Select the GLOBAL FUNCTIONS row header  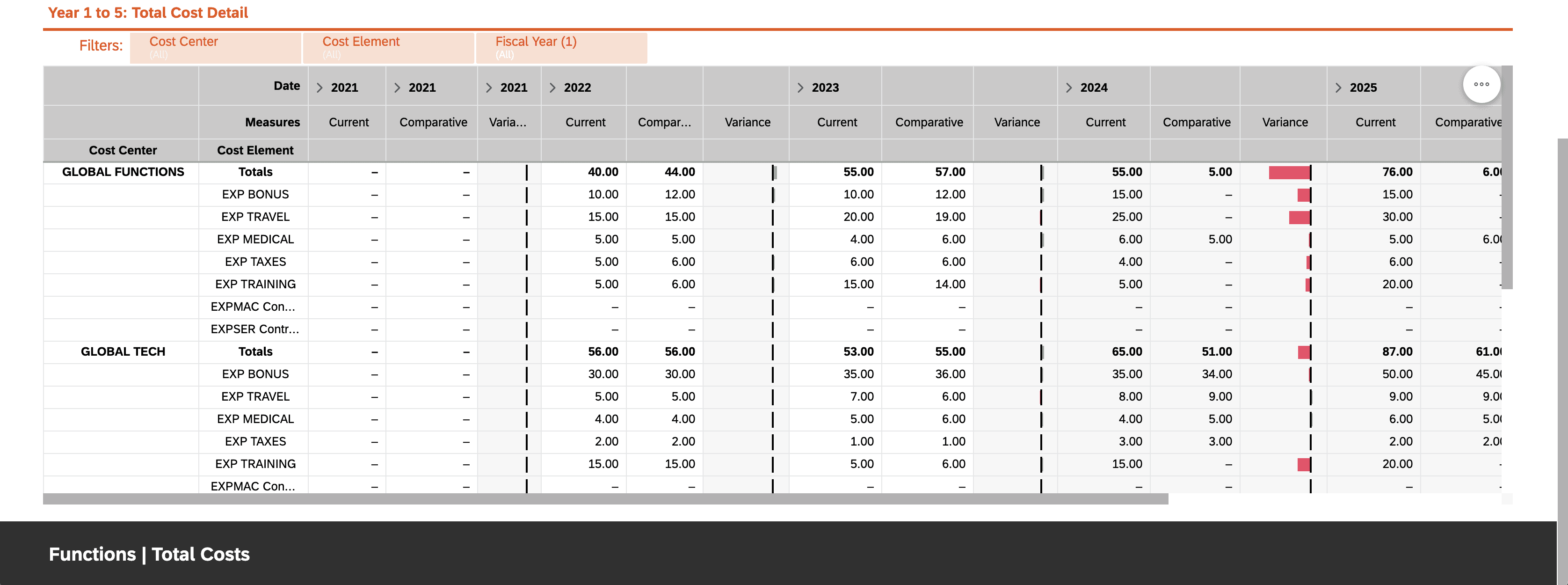point(123,172)
